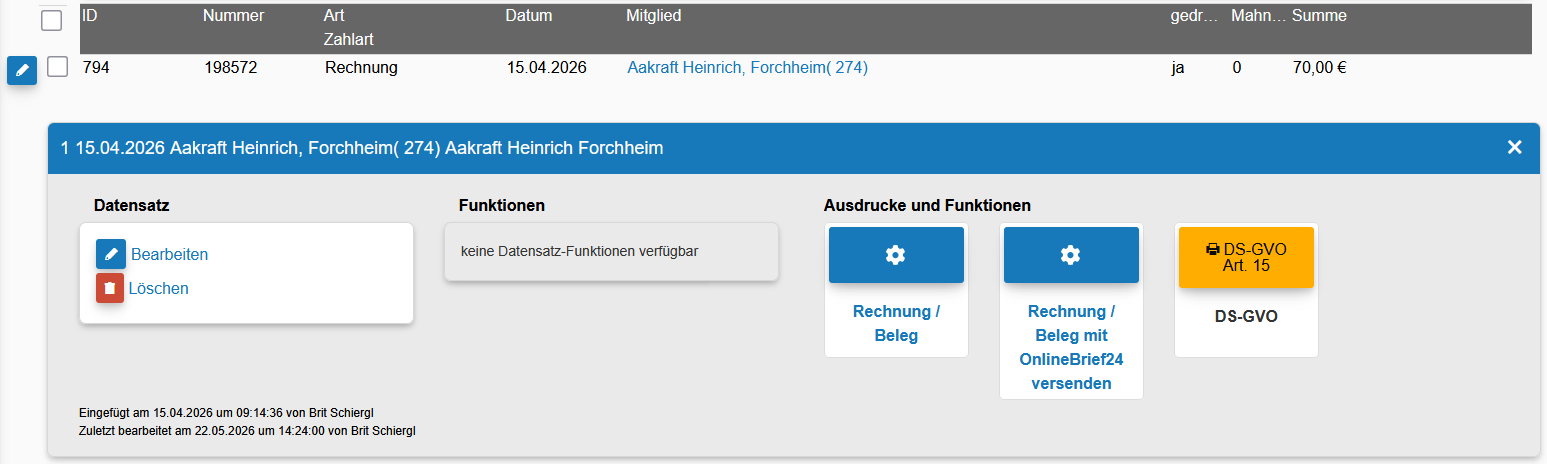Tick the select-all checkbox in table header
1547x464 pixels.
tap(51, 20)
